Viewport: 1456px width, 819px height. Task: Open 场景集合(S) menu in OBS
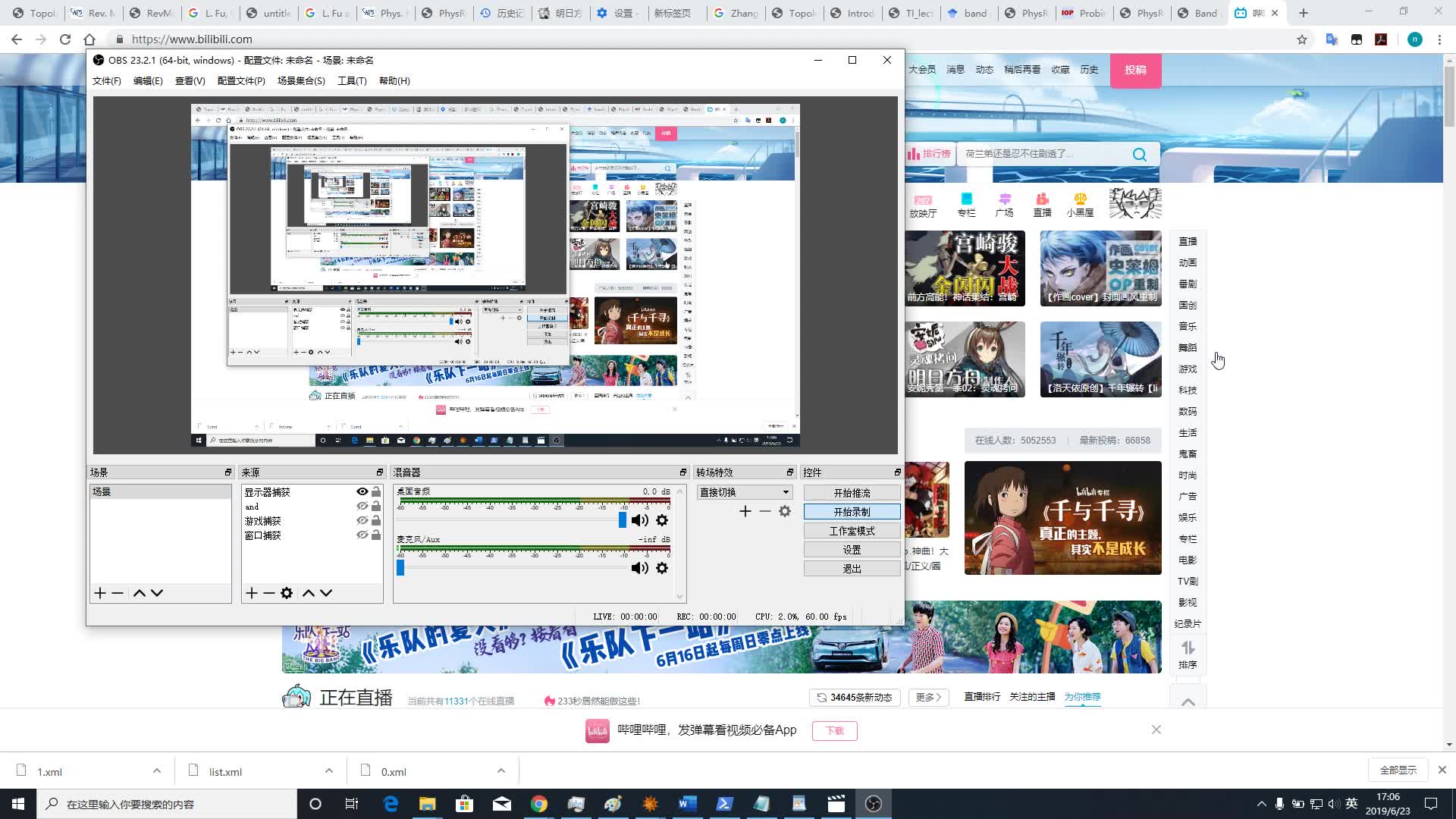301,81
